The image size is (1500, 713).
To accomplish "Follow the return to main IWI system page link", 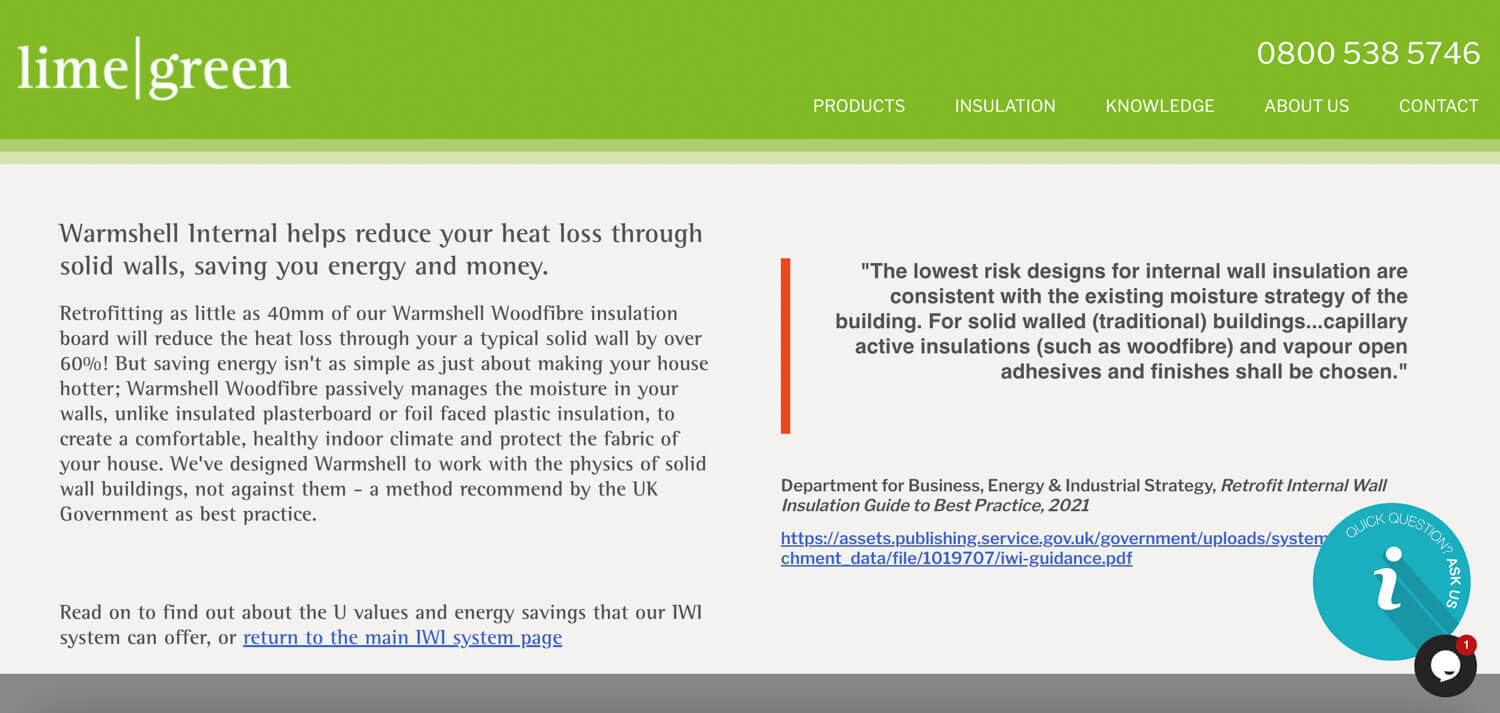I will (x=402, y=638).
